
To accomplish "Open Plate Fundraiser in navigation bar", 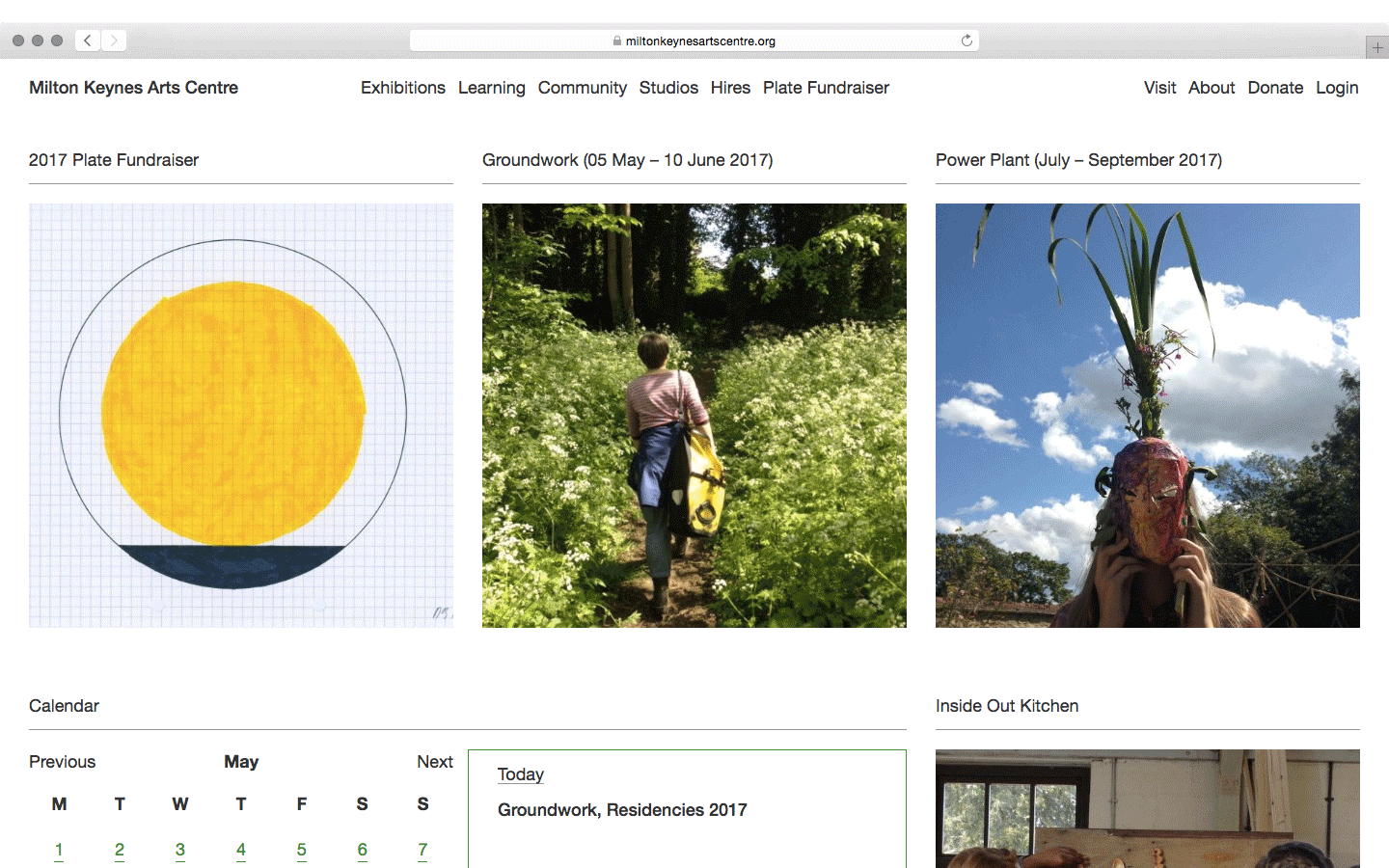I will (826, 88).
